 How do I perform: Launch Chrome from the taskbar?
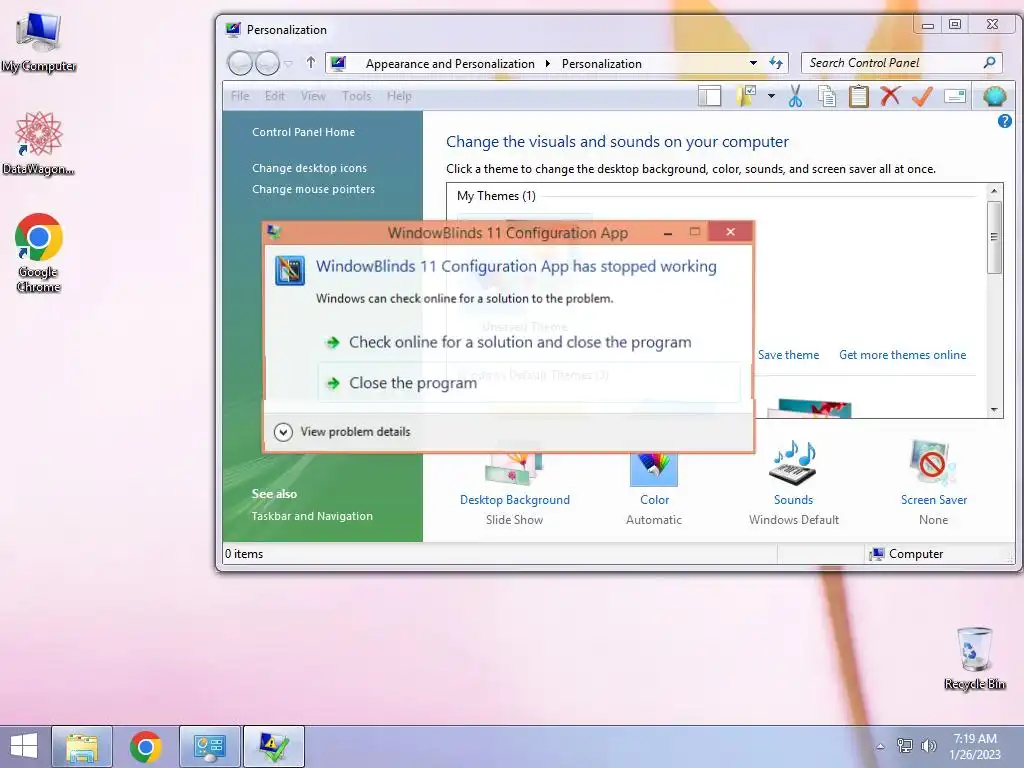(x=146, y=746)
